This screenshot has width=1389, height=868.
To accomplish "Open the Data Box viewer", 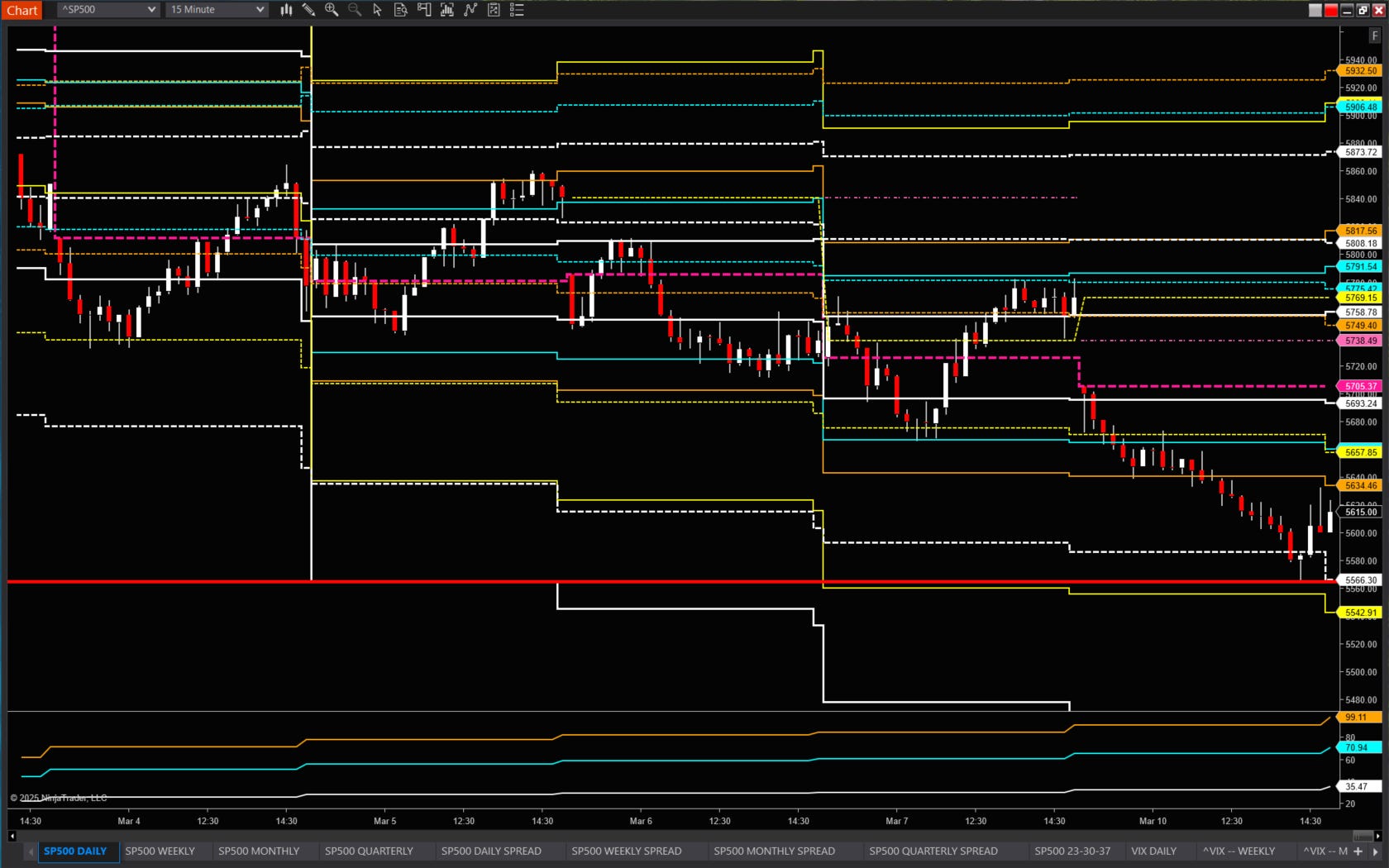I will (x=399, y=10).
